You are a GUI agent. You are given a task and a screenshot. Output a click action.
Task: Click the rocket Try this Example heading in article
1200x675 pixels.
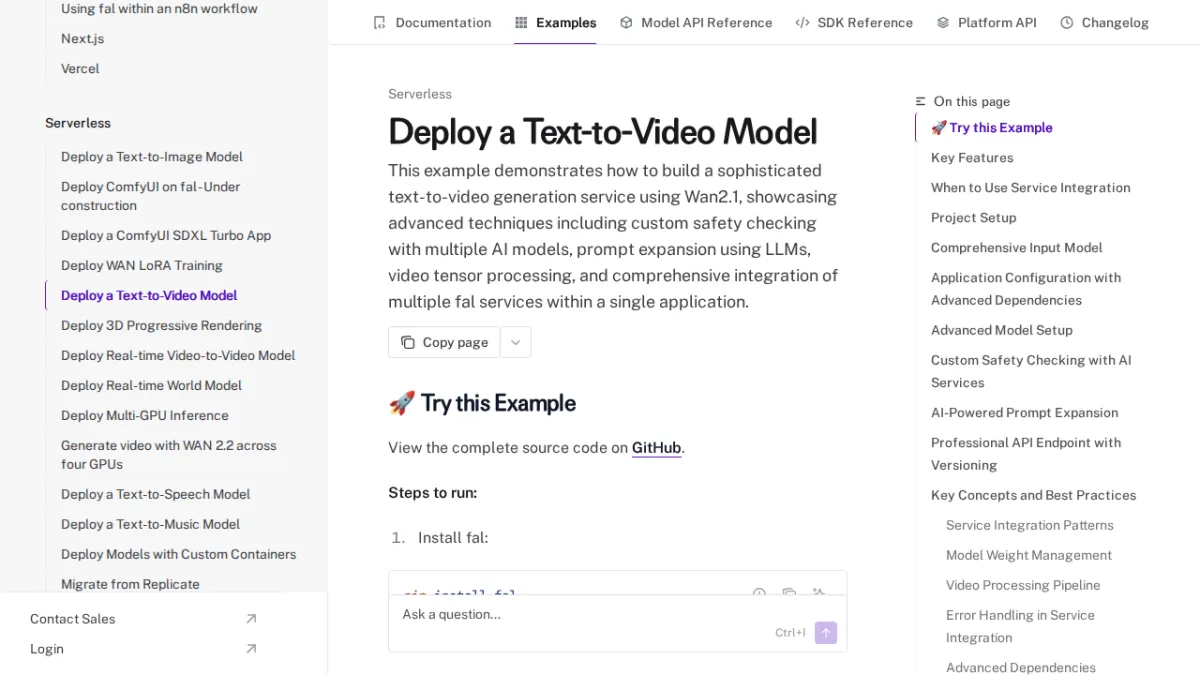482,403
